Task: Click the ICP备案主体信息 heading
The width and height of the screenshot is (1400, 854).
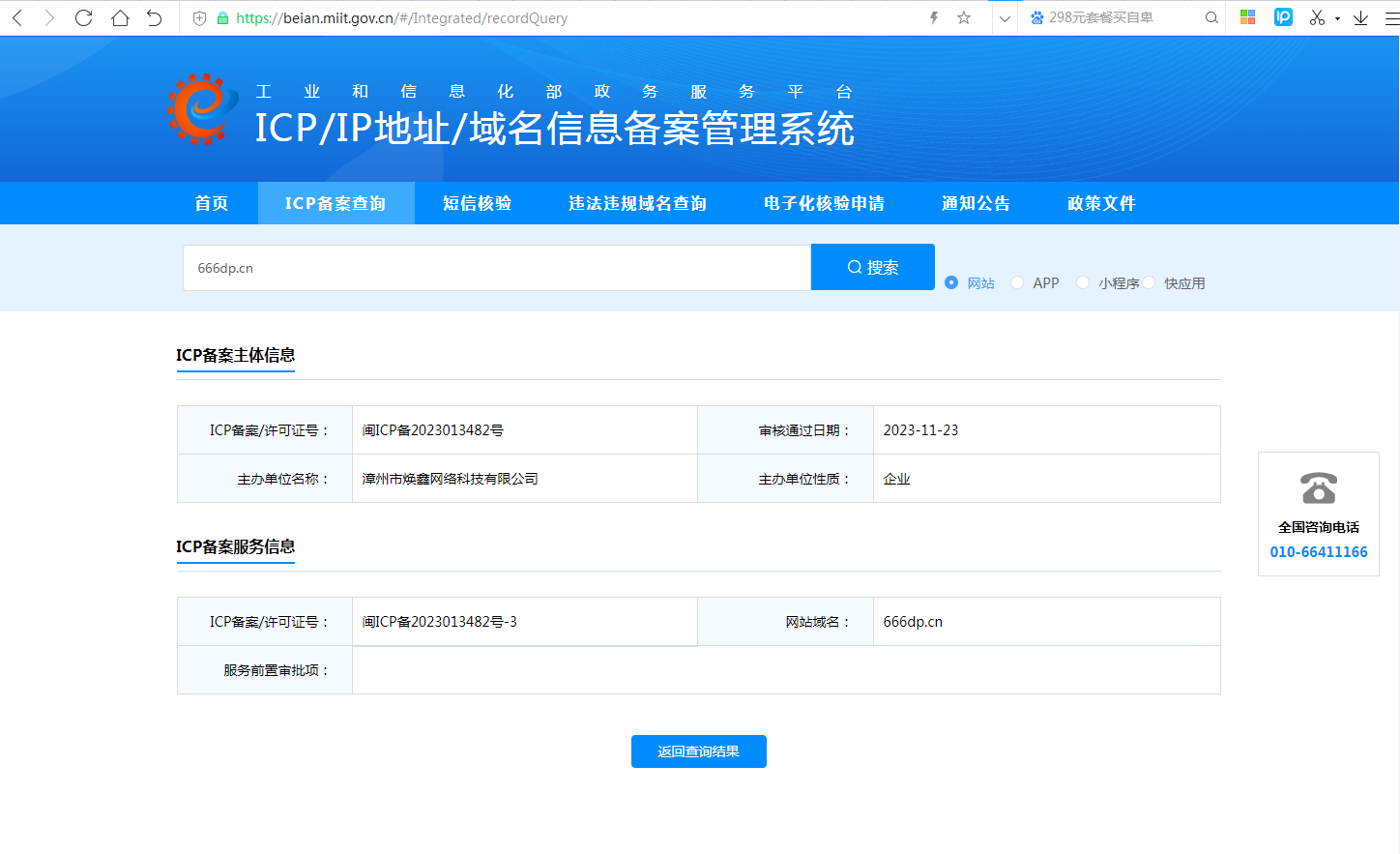Action: click(x=235, y=355)
